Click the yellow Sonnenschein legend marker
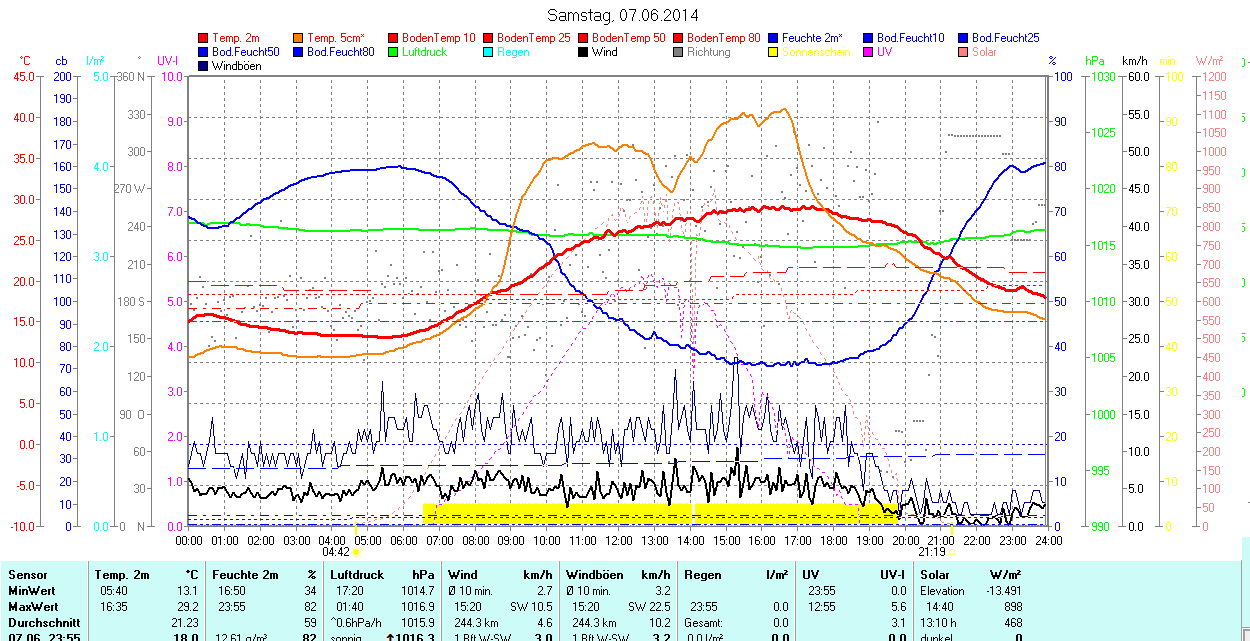 [x=774, y=52]
